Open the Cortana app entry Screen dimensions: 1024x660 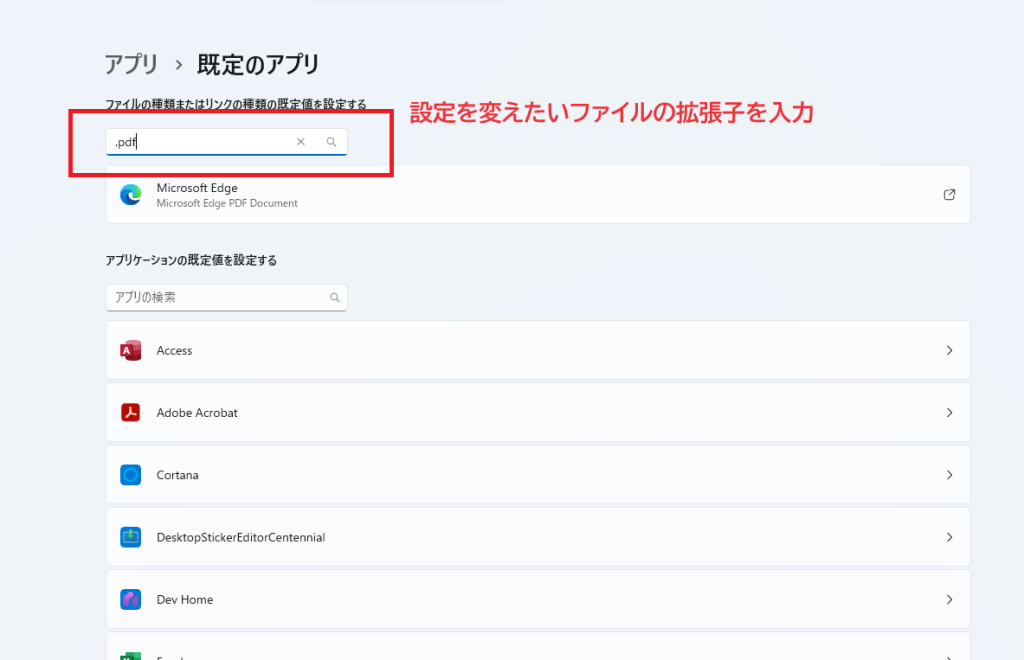pyautogui.click(x=538, y=475)
